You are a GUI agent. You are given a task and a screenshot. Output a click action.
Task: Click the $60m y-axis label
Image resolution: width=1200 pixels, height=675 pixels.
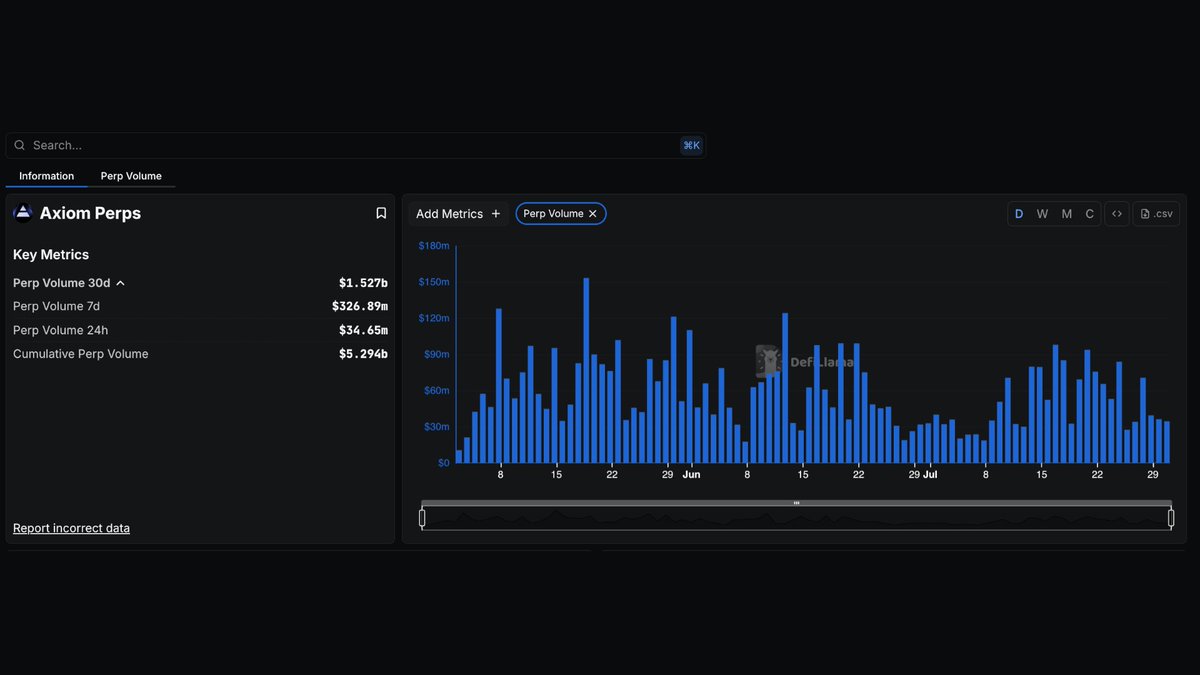pos(436,391)
